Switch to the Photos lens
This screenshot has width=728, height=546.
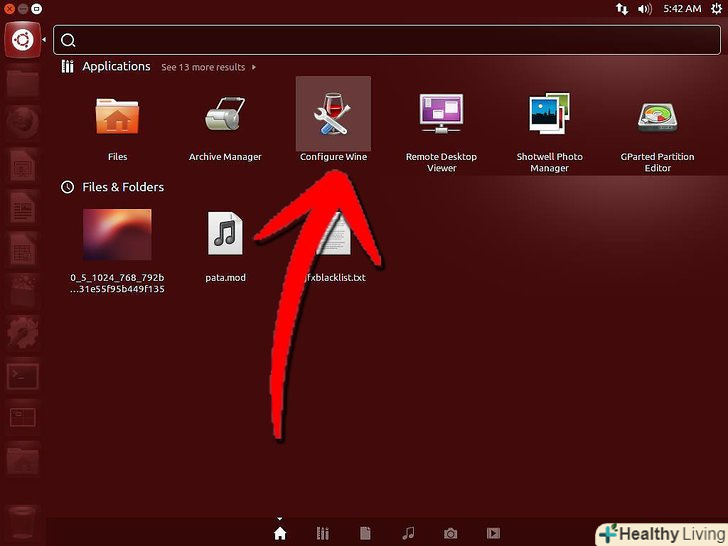(450, 534)
